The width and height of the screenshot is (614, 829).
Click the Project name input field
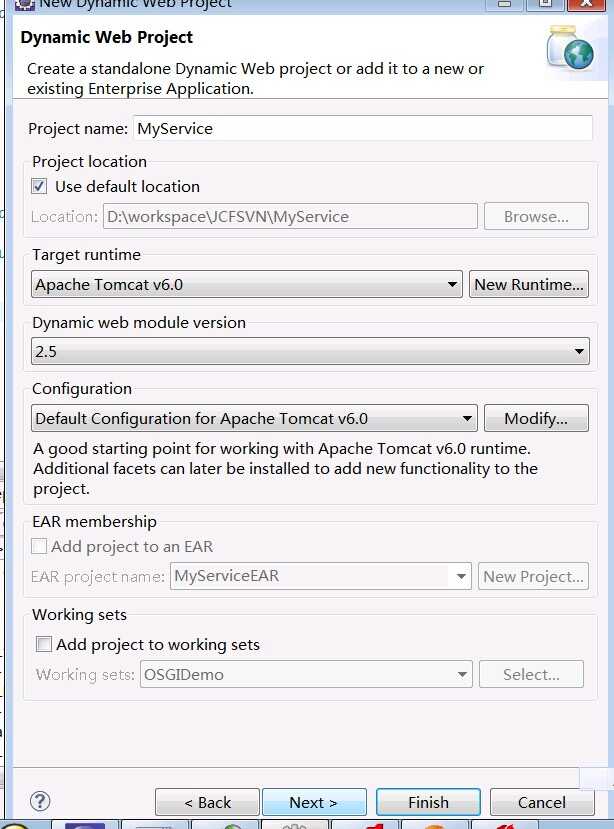[x=362, y=128]
